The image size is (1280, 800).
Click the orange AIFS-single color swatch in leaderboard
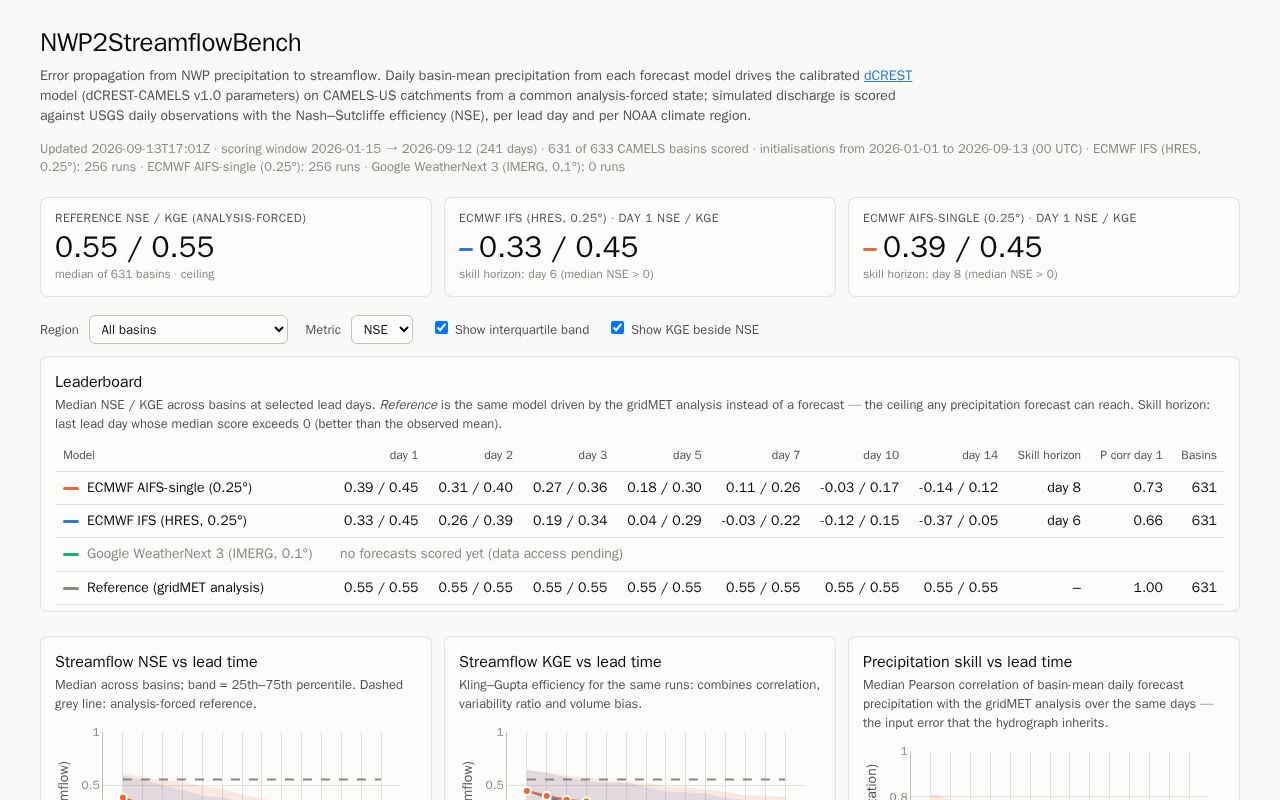click(71, 488)
